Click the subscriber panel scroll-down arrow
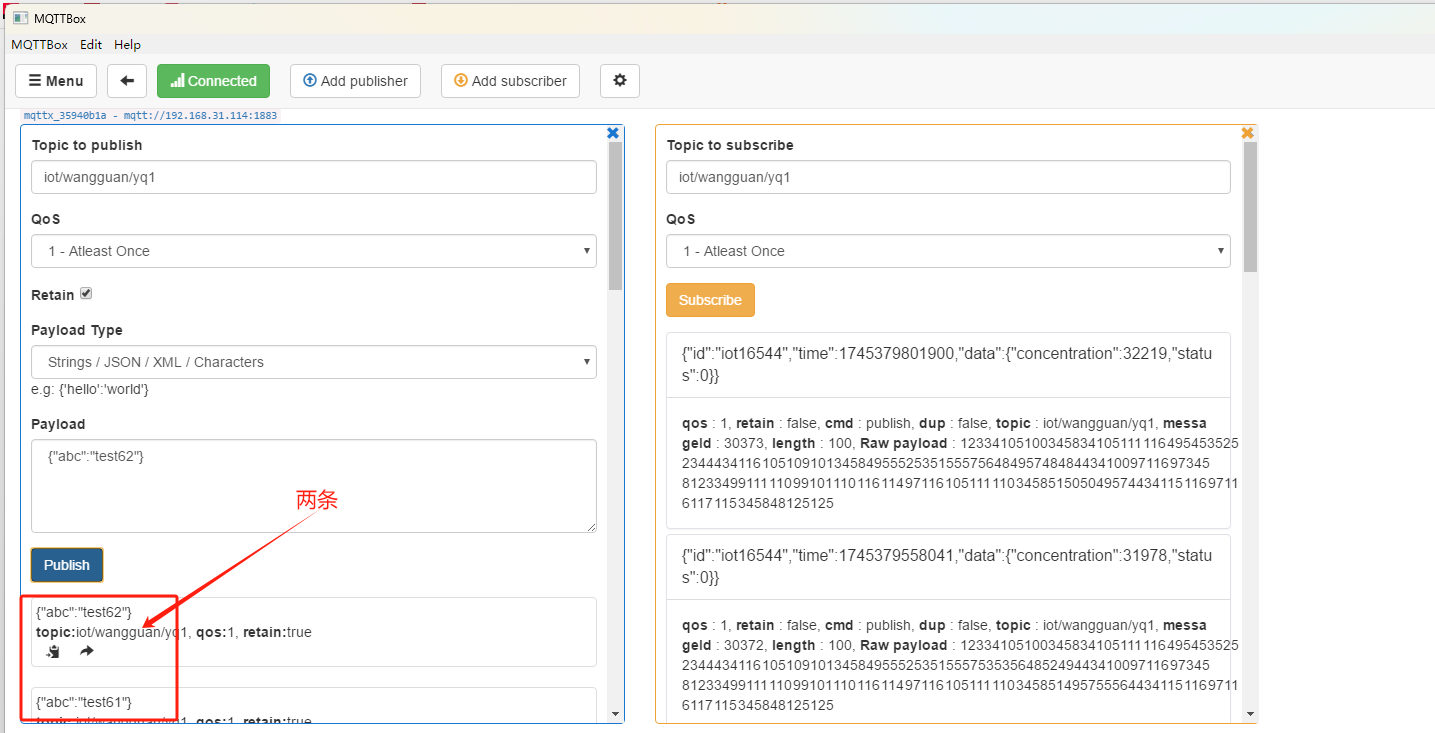The width and height of the screenshot is (1435, 733). [1250, 714]
